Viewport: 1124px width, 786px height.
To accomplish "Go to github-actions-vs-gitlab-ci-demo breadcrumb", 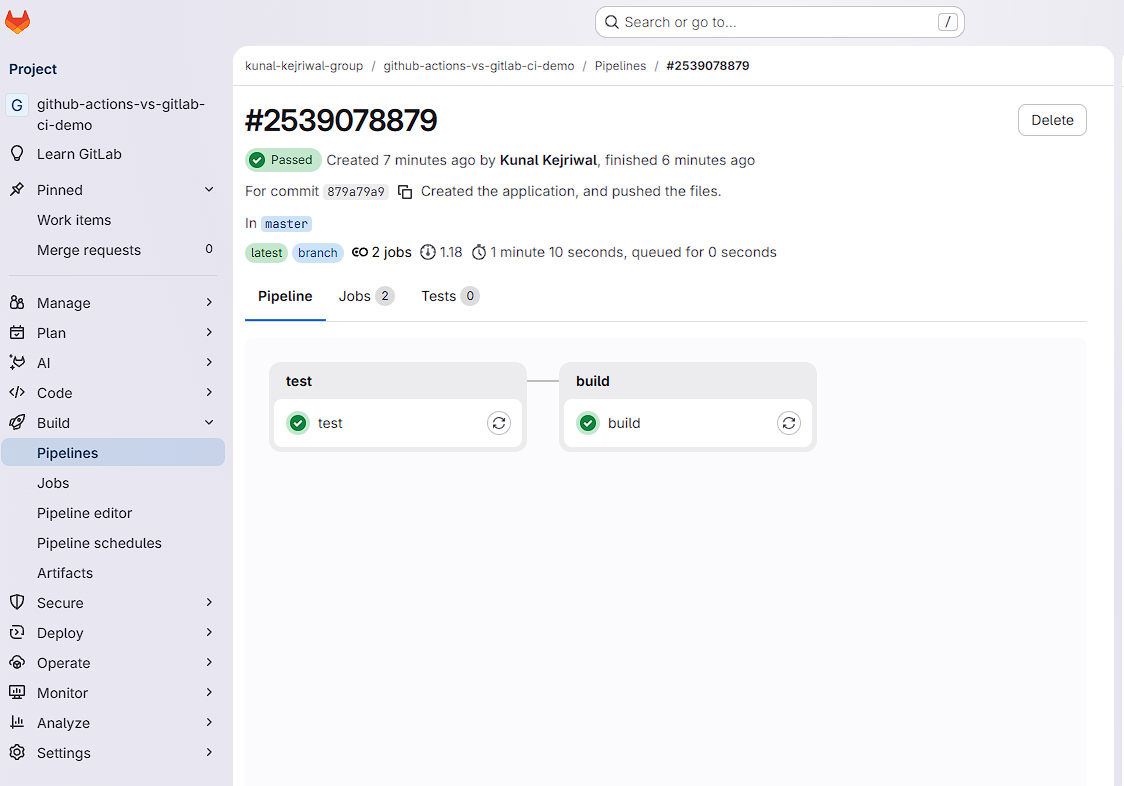I will 479,65.
